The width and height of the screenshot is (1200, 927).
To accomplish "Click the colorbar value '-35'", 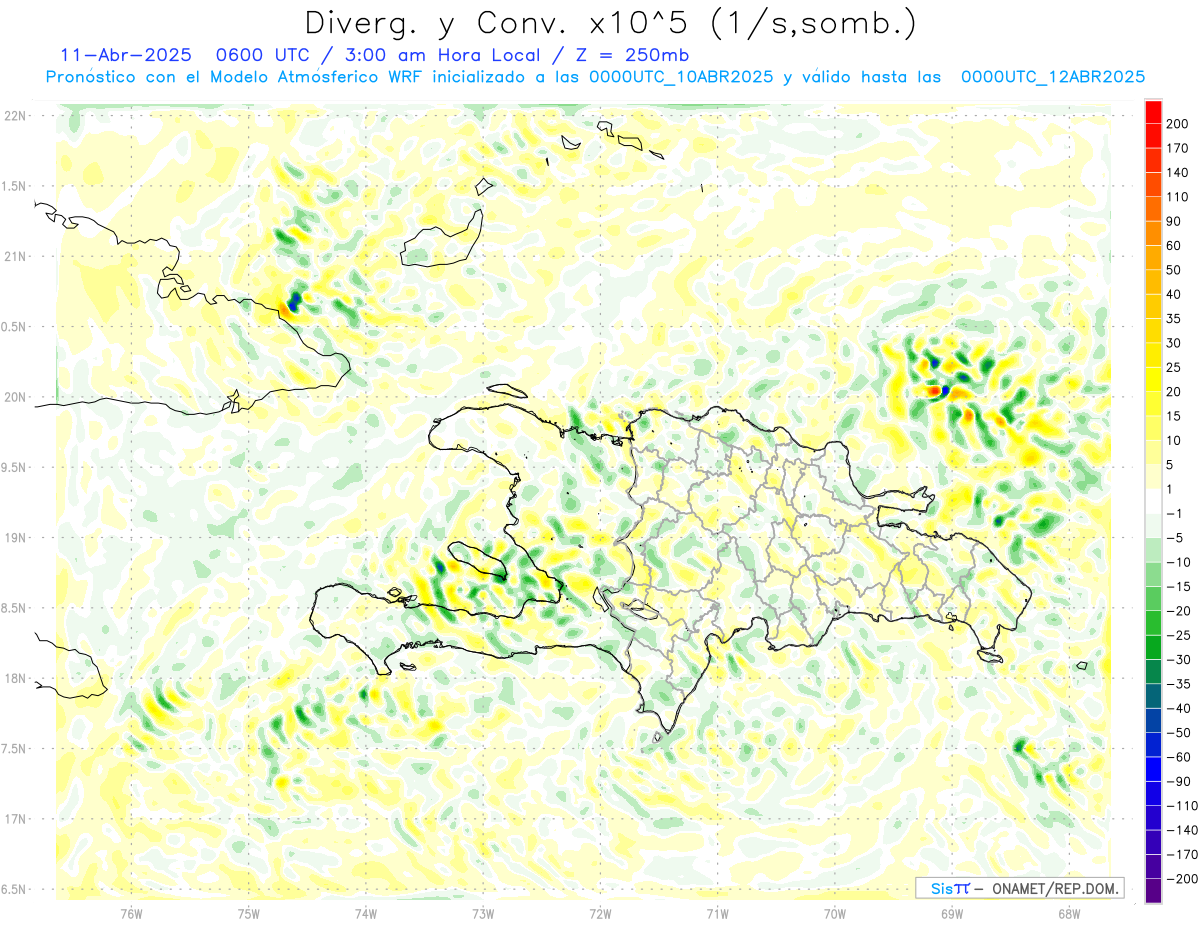I will click(x=1178, y=684).
